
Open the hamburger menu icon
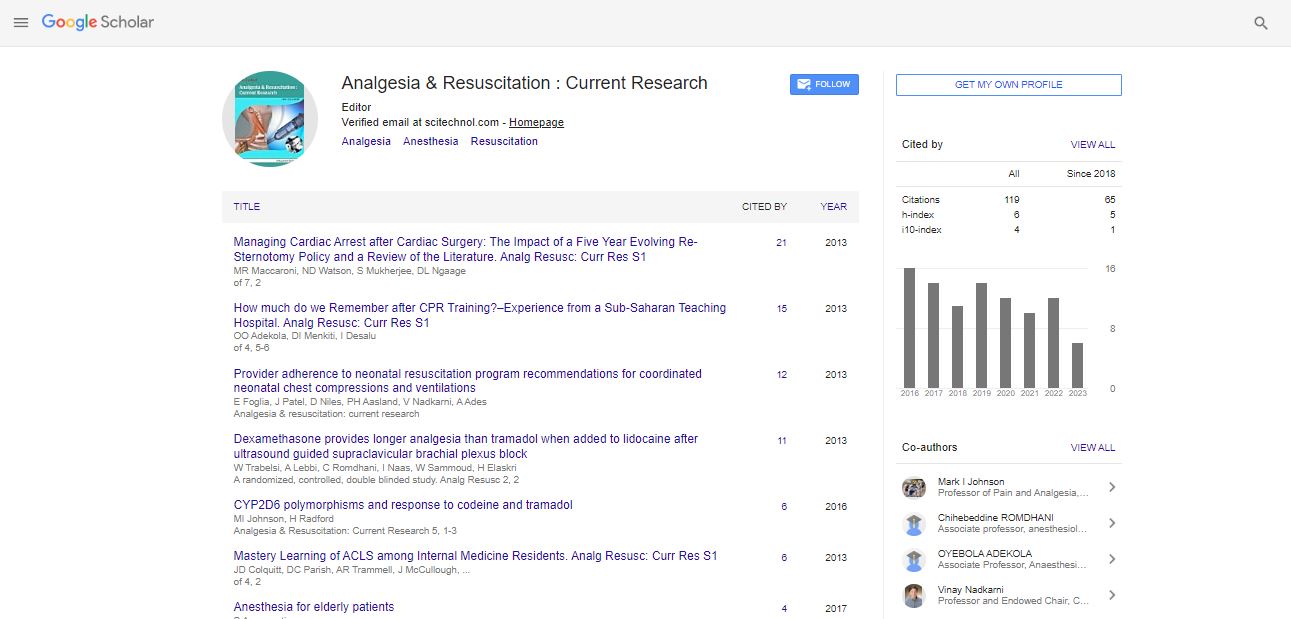click(x=21, y=22)
